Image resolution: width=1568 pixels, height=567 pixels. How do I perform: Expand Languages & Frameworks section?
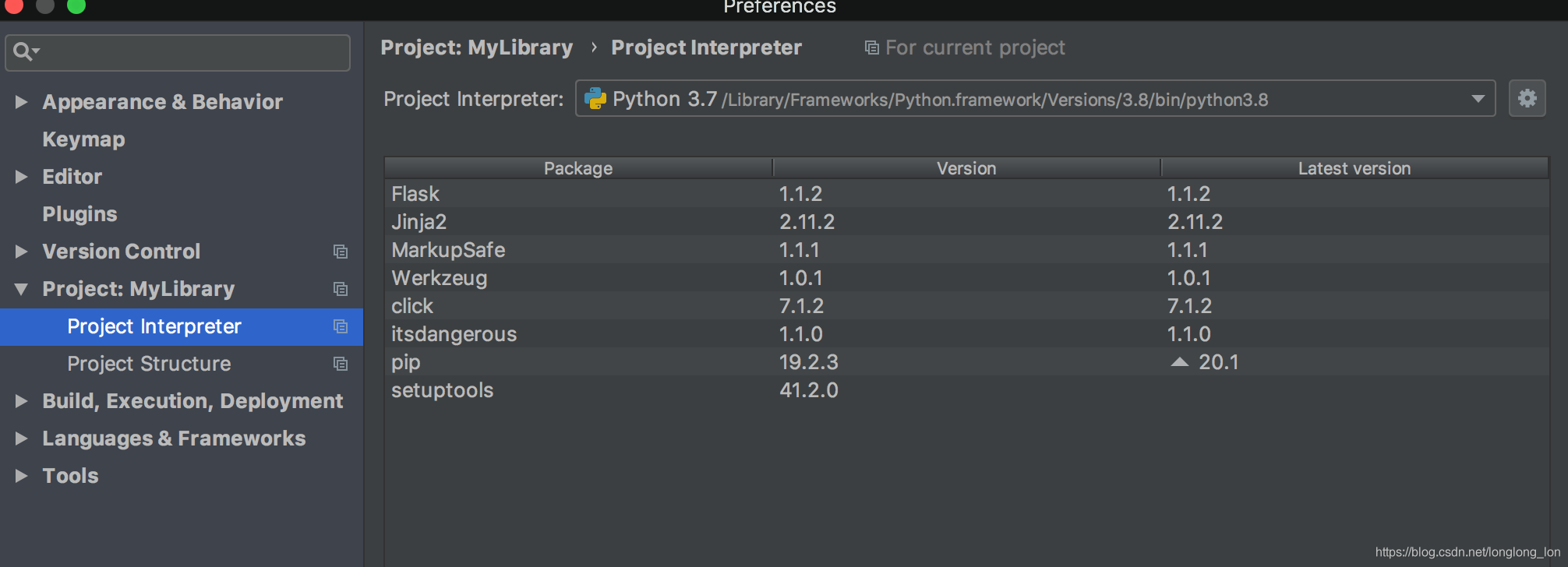[21, 438]
